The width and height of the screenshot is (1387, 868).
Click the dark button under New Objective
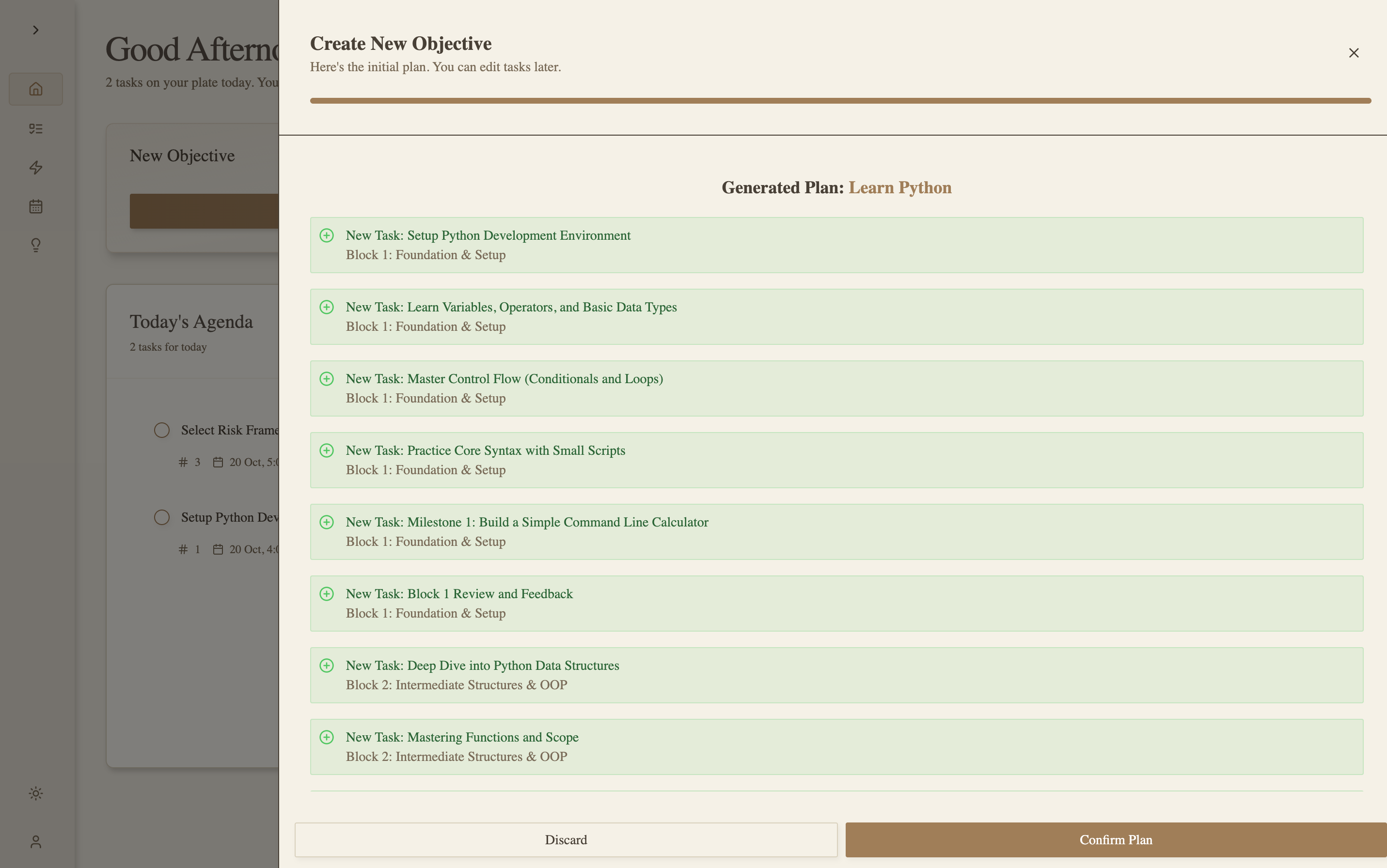pos(204,211)
